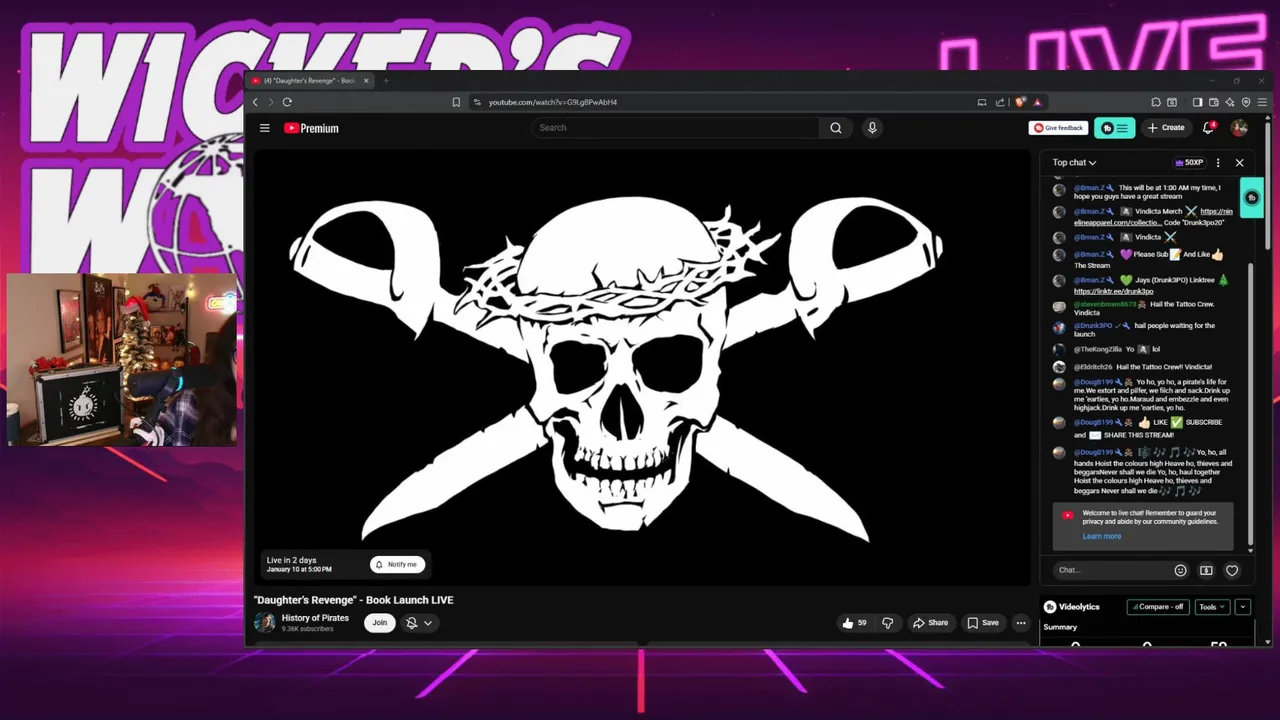Open the Leo AI sparkle icon

click(x=1230, y=102)
